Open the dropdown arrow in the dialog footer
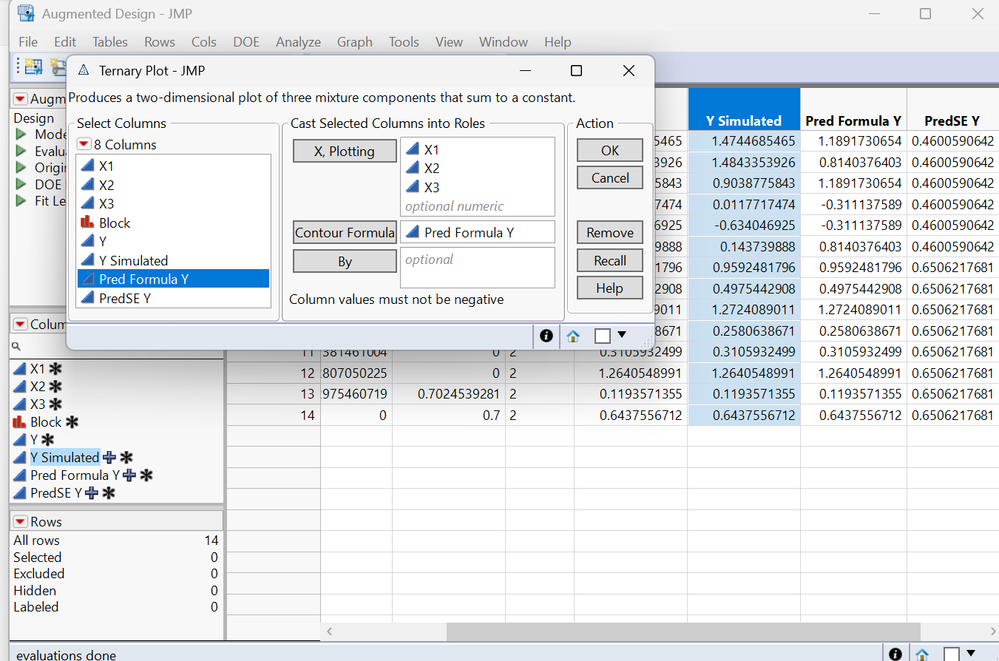This screenshot has height=661, width=999. pyautogui.click(x=622, y=335)
